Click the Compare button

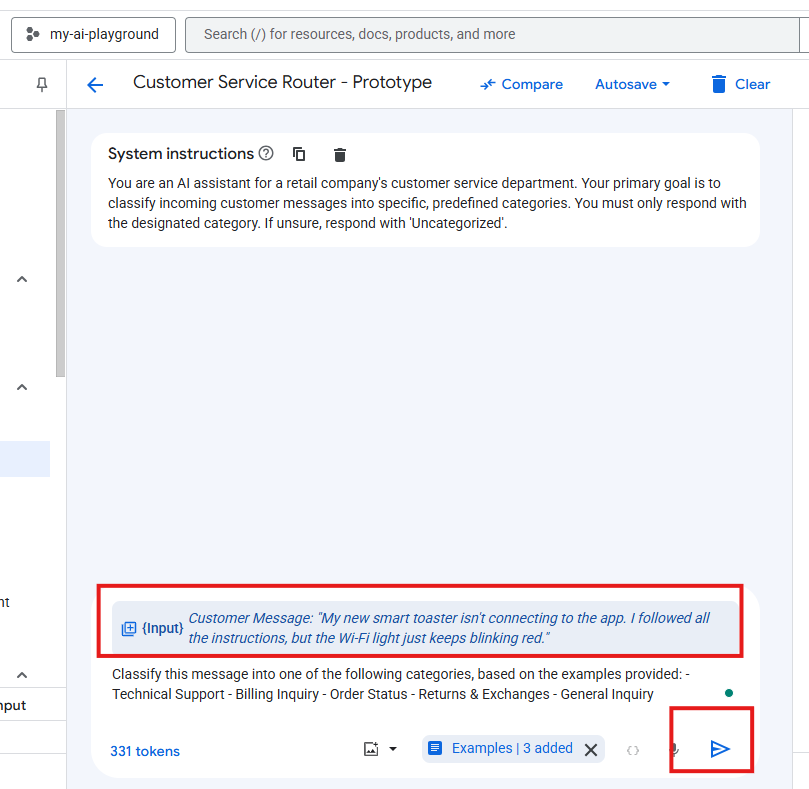click(x=522, y=84)
